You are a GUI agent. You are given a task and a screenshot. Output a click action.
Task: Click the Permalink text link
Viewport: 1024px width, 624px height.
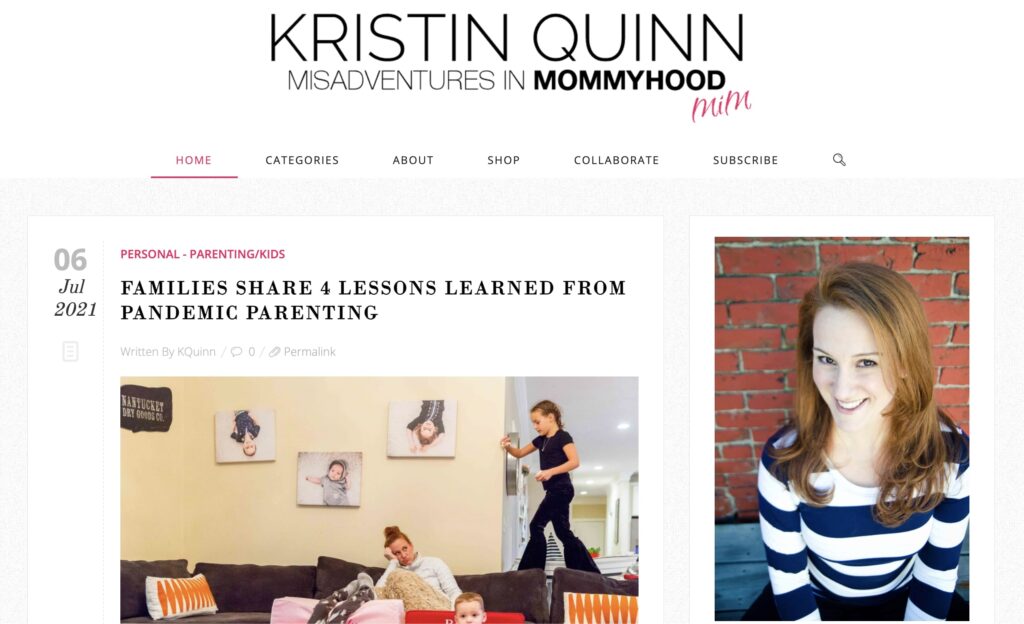click(x=310, y=352)
